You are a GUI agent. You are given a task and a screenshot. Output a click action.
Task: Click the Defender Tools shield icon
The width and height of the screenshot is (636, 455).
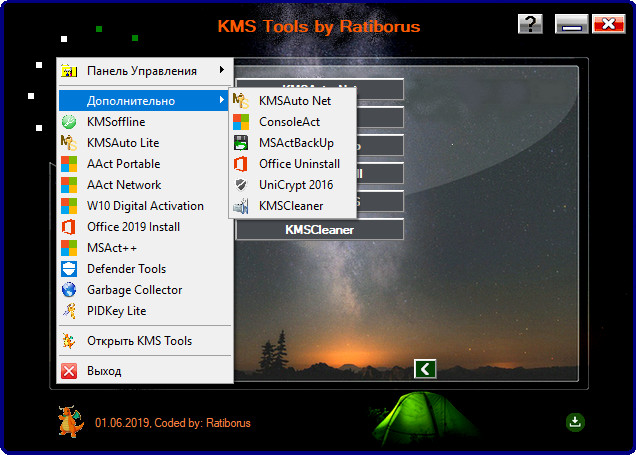68,269
